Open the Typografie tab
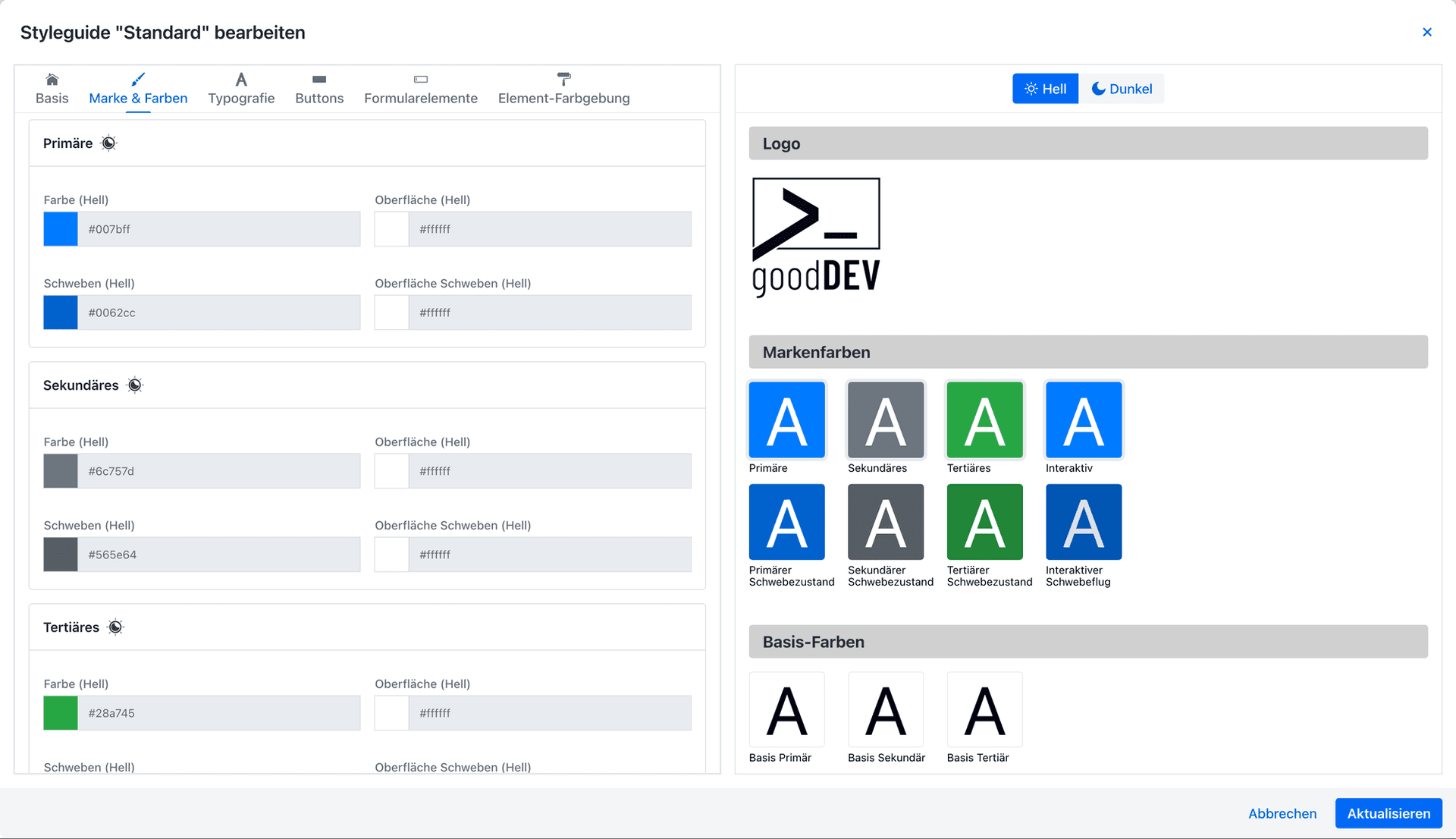Viewport: 1456px width, 839px height. [241, 89]
